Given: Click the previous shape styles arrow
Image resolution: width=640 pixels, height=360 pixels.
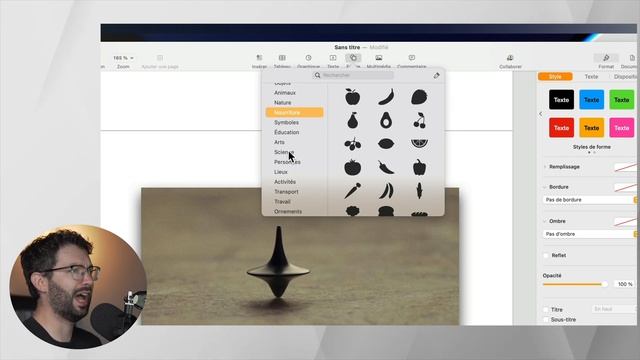Looking at the screenshot, I should click(x=541, y=114).
